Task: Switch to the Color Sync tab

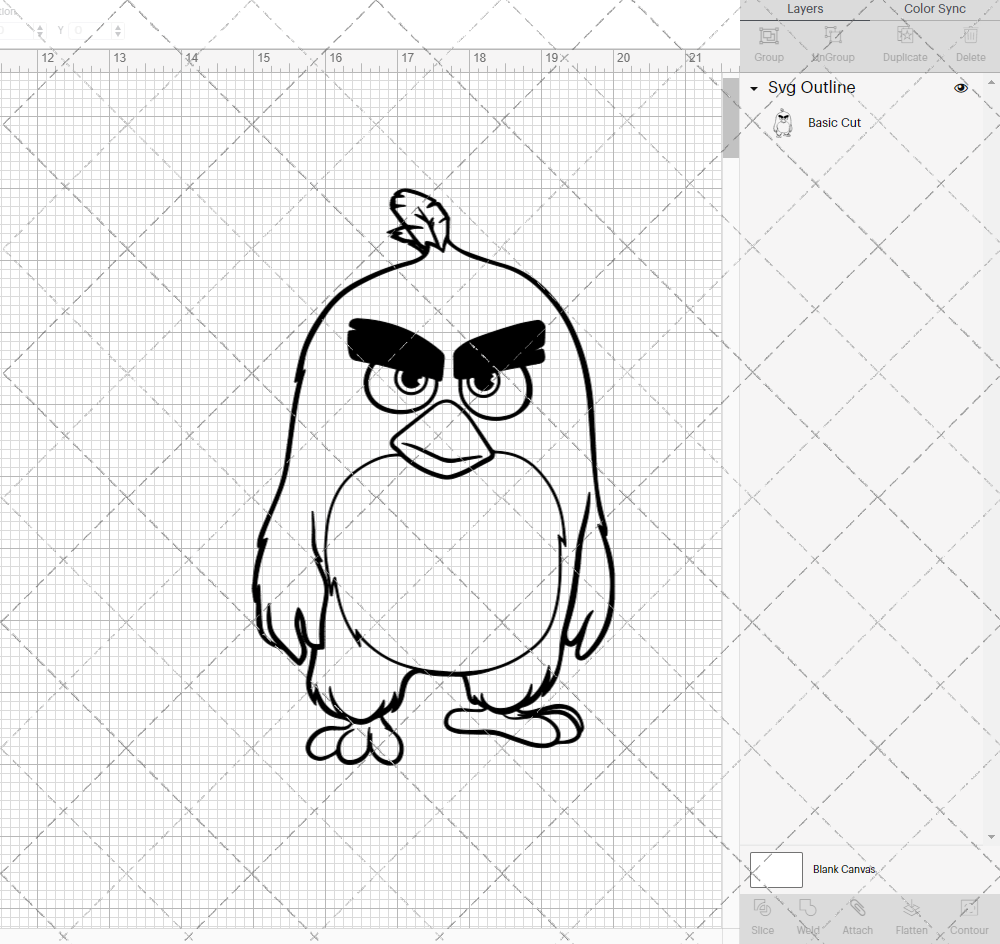Action: 934,9
